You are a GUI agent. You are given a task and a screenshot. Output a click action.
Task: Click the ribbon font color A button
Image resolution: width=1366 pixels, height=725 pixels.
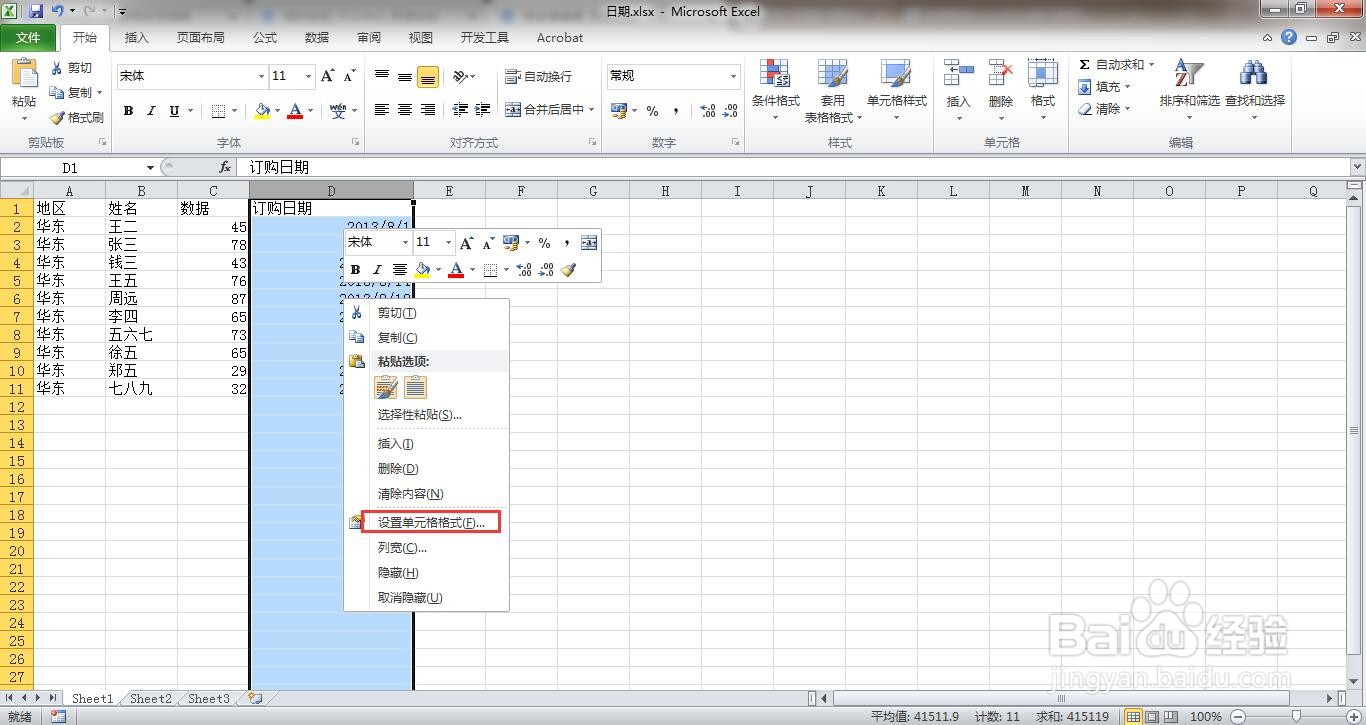point(295,111)
